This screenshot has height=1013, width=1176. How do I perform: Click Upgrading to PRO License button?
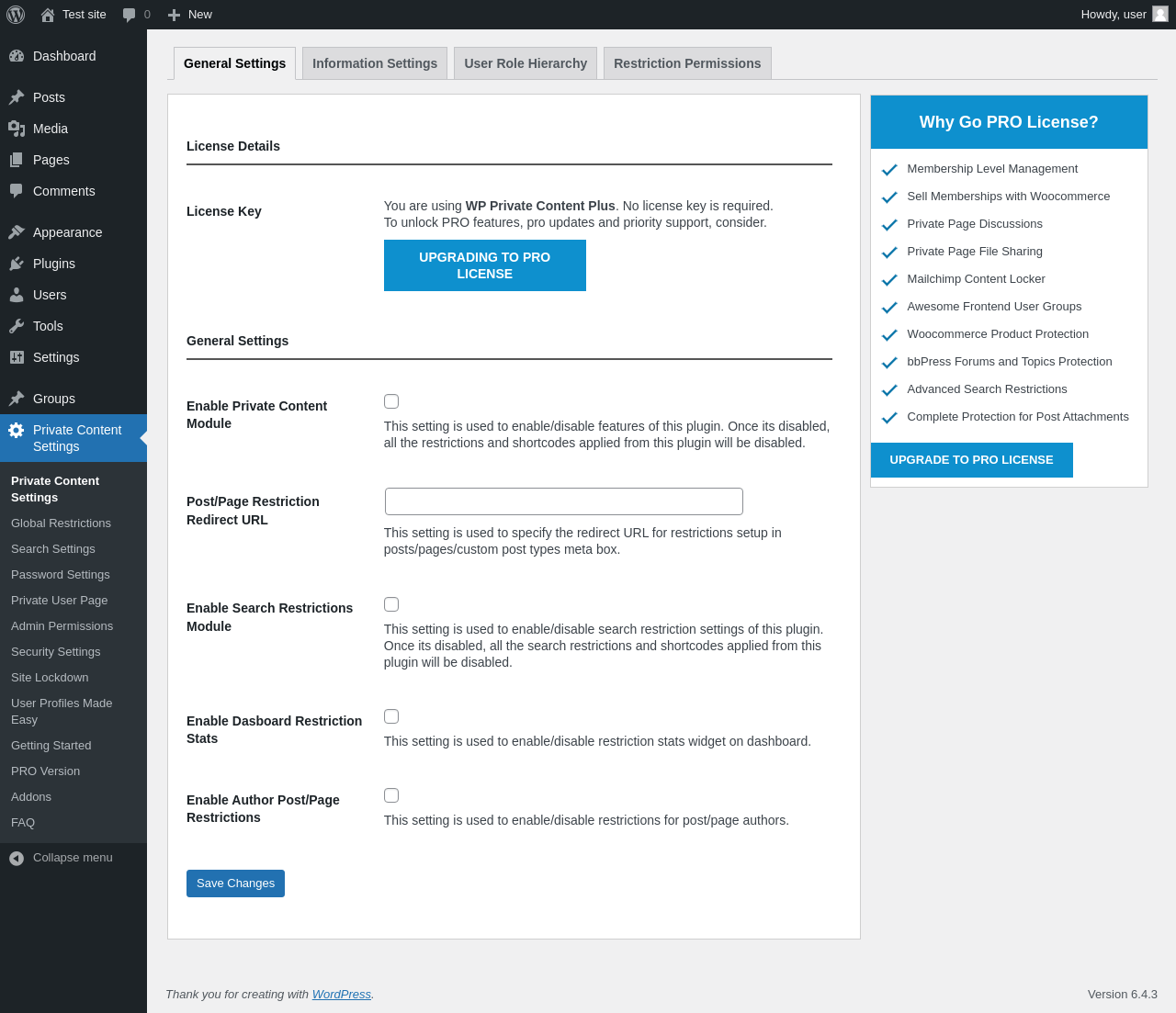[x=485, y=265]
